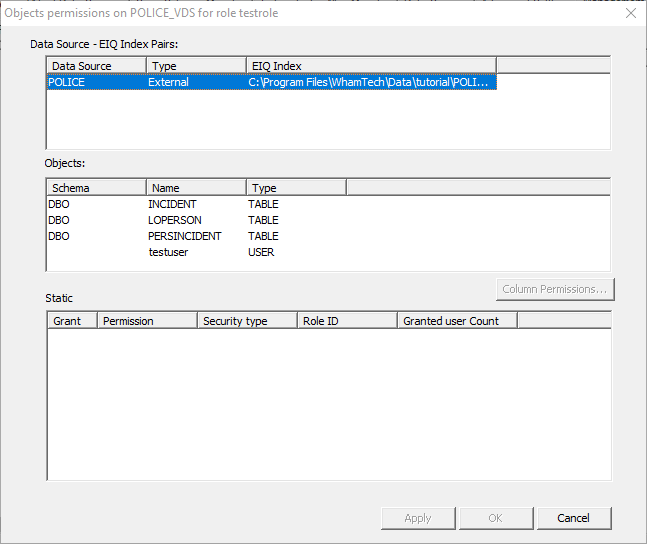This screenshot has height=544, width=647.
Task: Click the Security type column header
Action: [246, 321]
